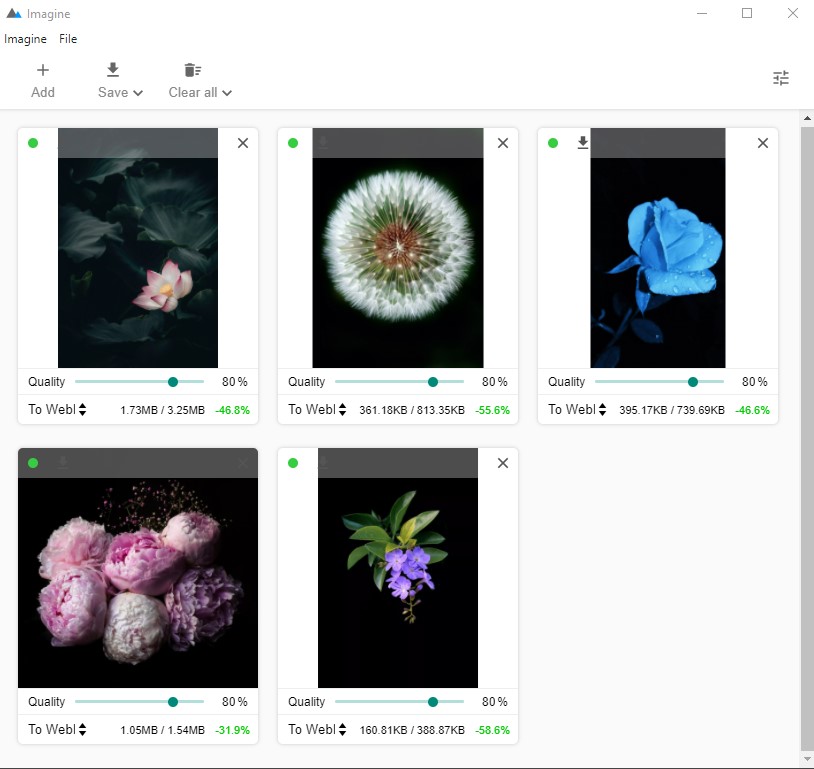Expand the Clear all dropdown

[227, 93]
